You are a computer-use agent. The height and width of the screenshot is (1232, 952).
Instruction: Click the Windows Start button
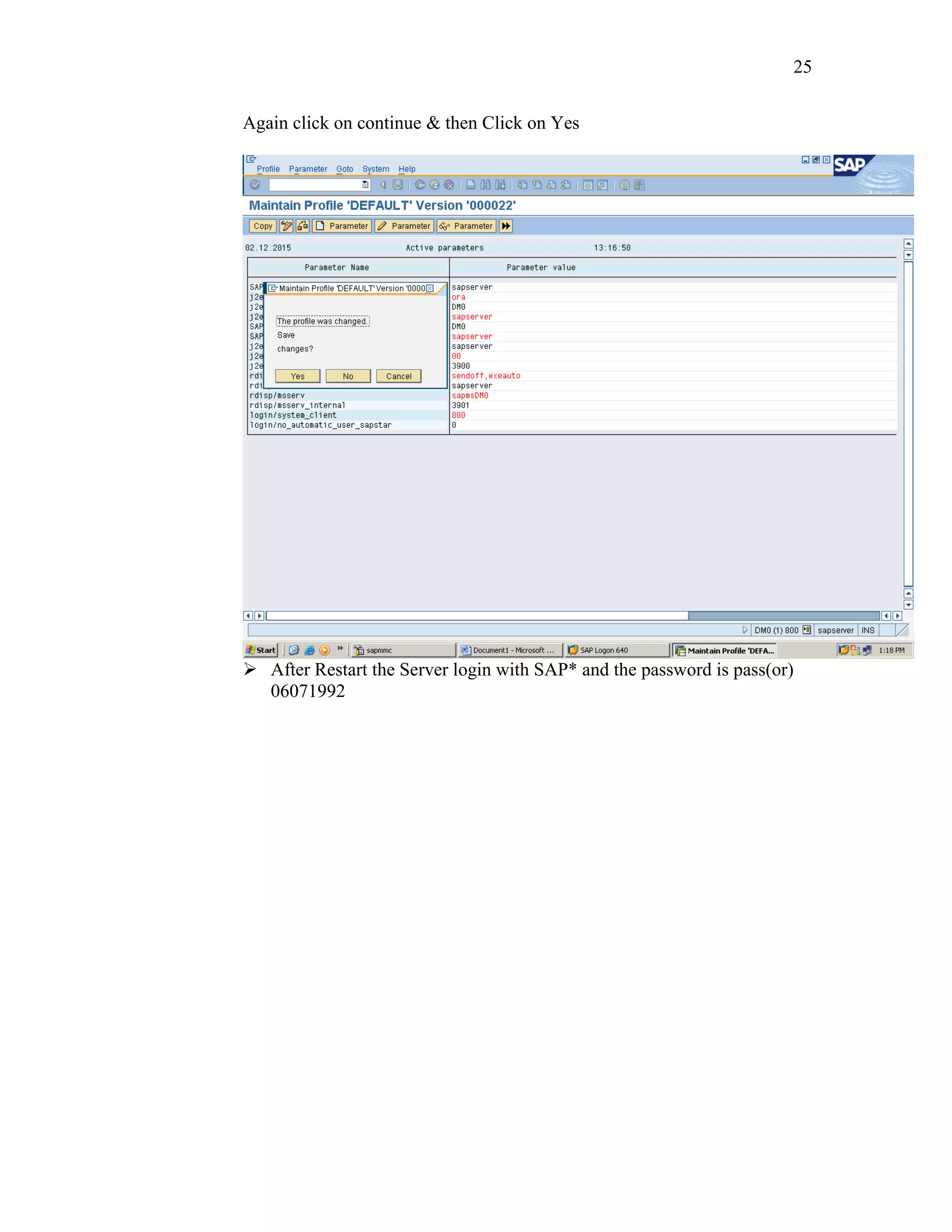click(x=261, y=650)
